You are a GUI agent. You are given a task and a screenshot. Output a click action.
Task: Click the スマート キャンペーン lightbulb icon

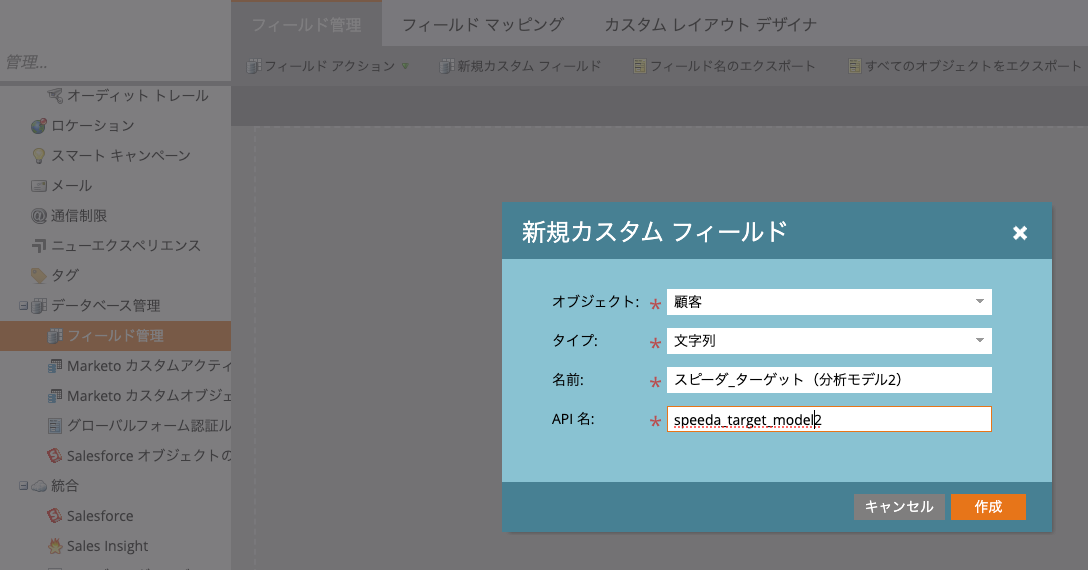[39, 156]
